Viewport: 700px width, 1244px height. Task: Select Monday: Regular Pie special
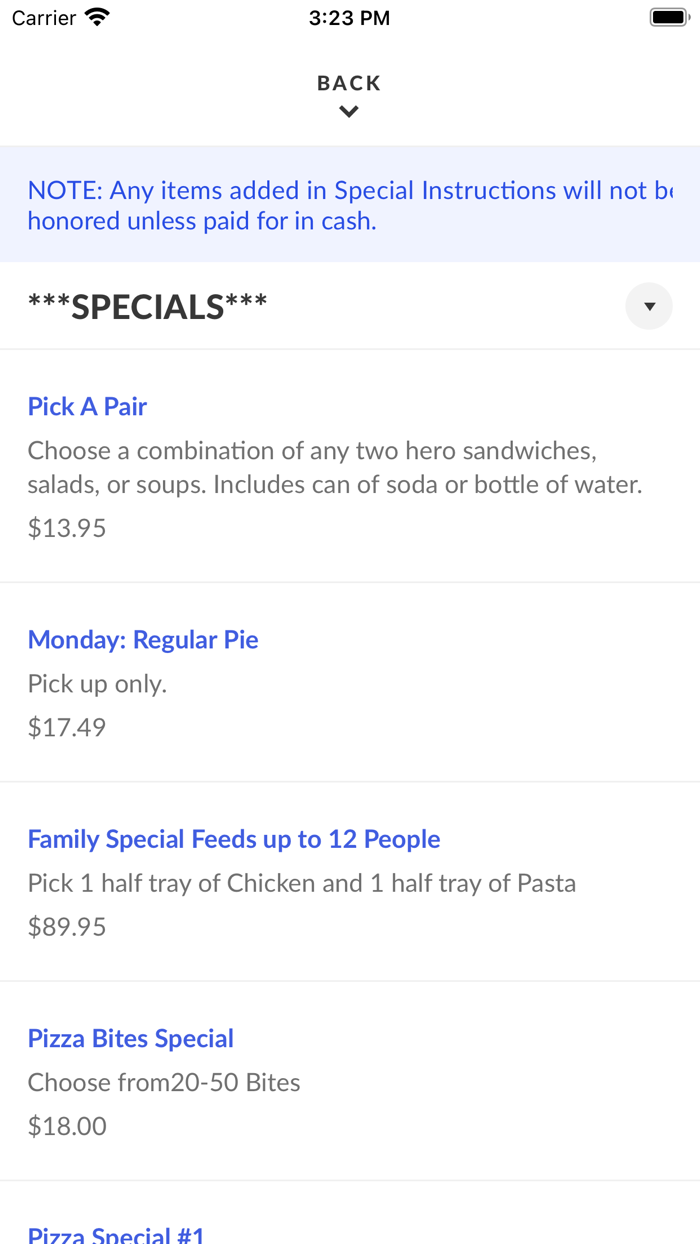143,639
